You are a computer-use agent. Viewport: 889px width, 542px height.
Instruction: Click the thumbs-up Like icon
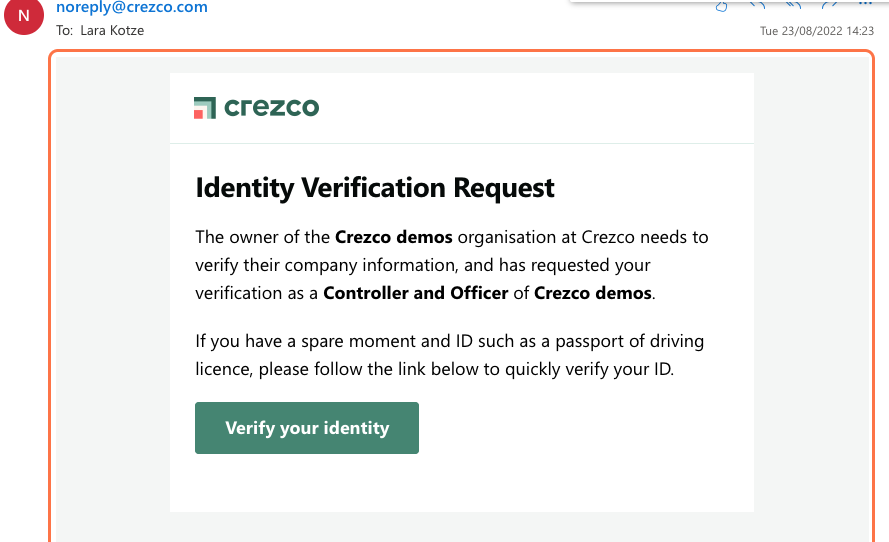point(721,6)
